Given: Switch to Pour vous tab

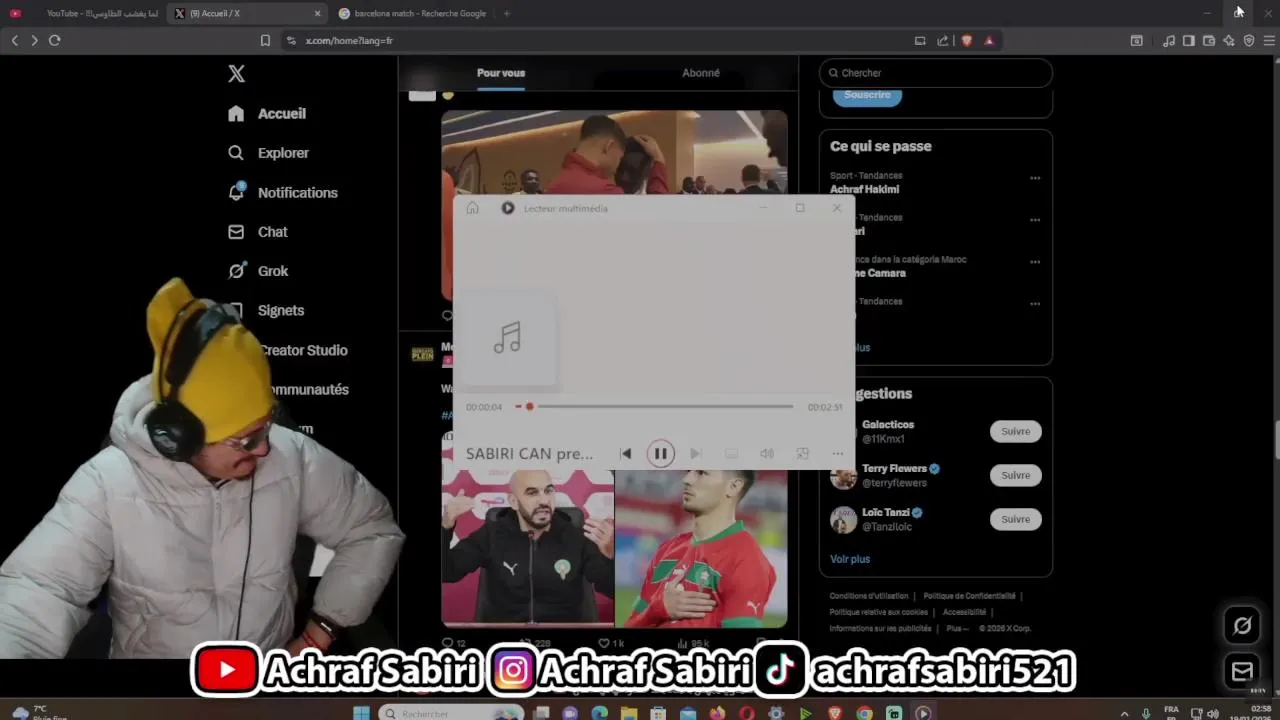Looking at the screenshot, I should coord(501,73).
